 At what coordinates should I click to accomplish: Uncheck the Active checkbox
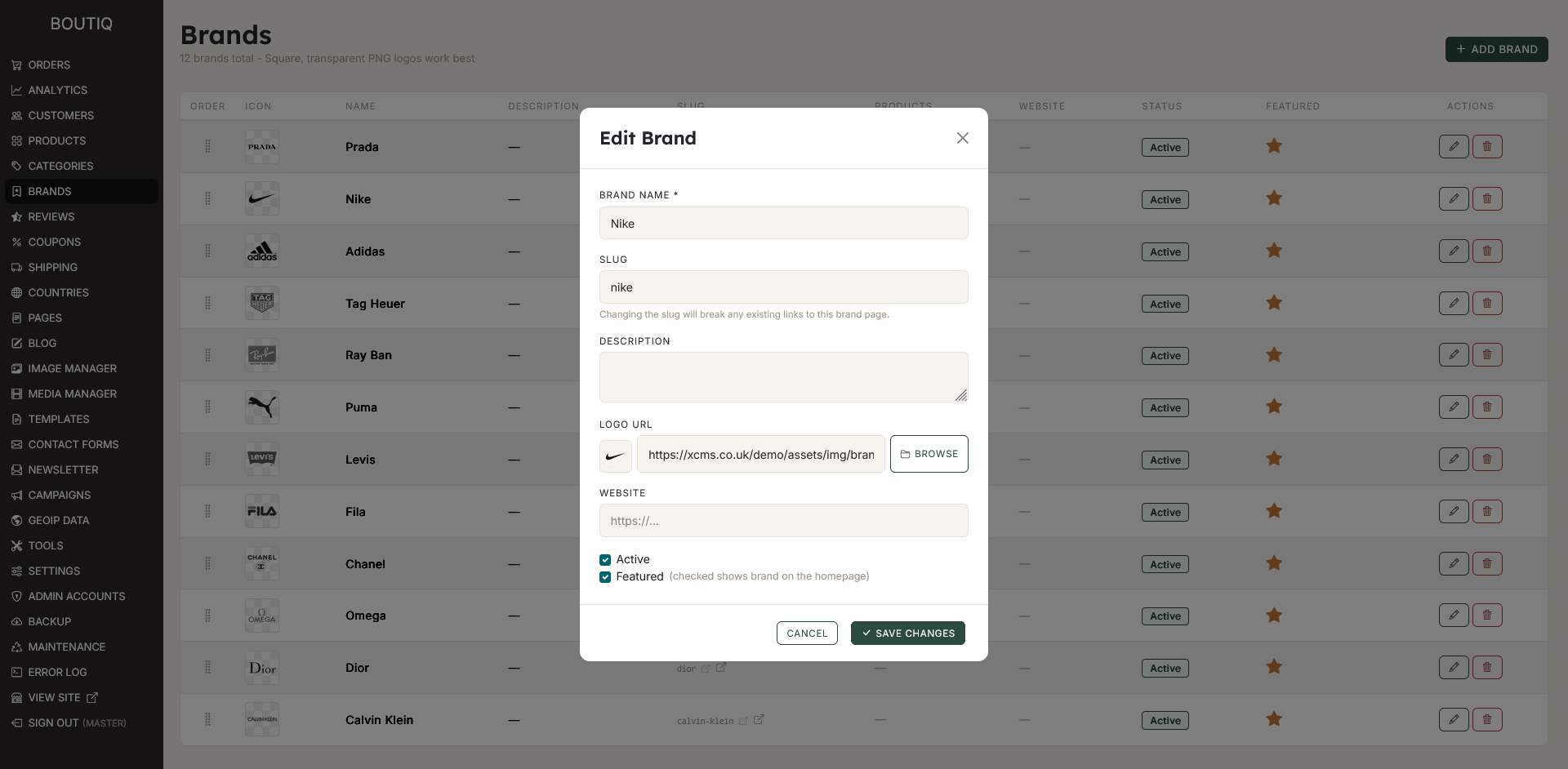click(605, 560)
